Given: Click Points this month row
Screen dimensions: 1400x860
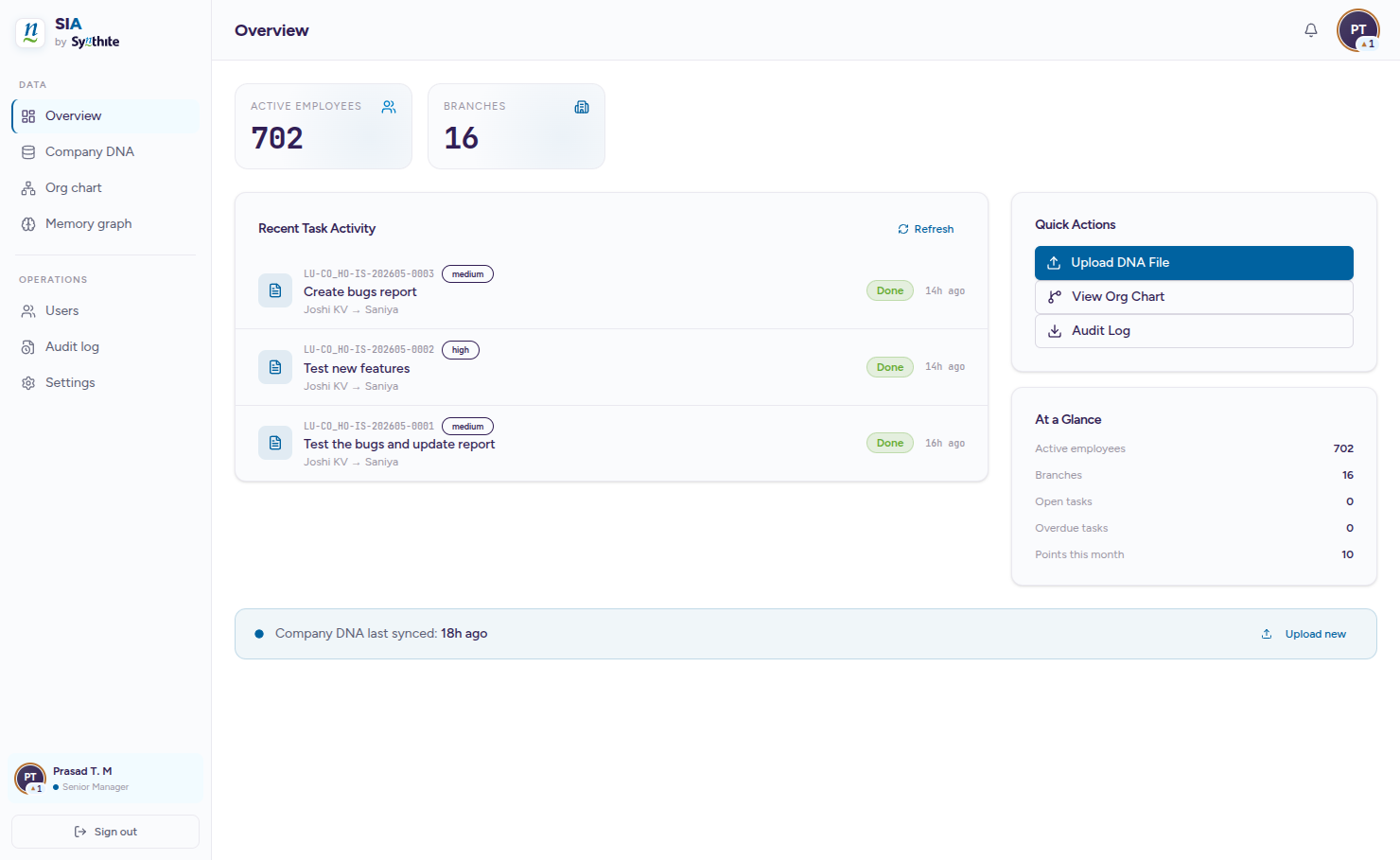Looking at the screenshot, I should point(1194,555).
